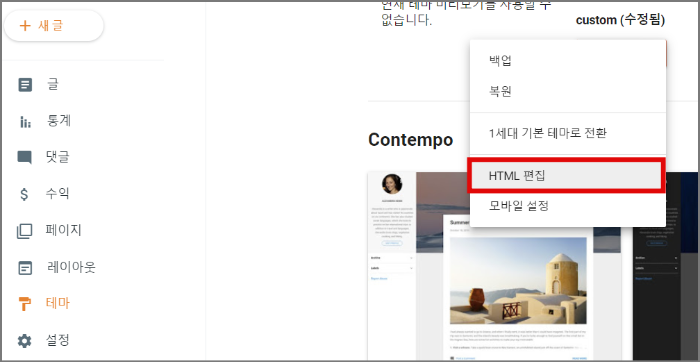This screenshot has width=700, height=362.
Task: Click the plus icon in 새 글 button
Action: point(25,26)
